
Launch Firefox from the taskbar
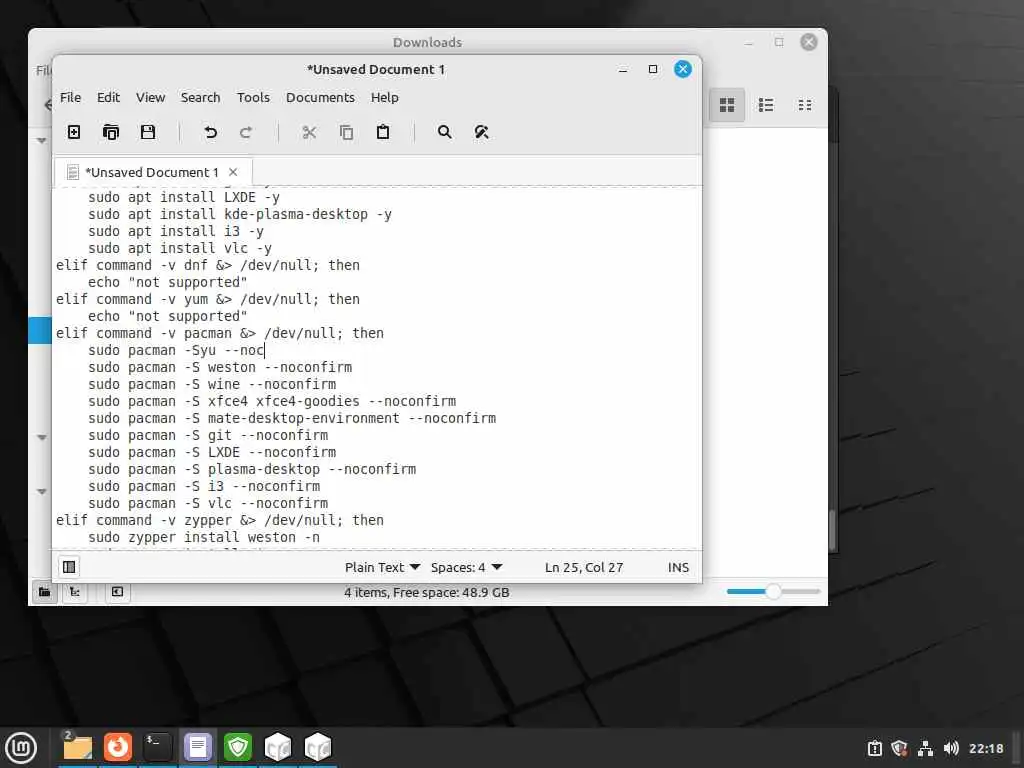pos(118,747)
